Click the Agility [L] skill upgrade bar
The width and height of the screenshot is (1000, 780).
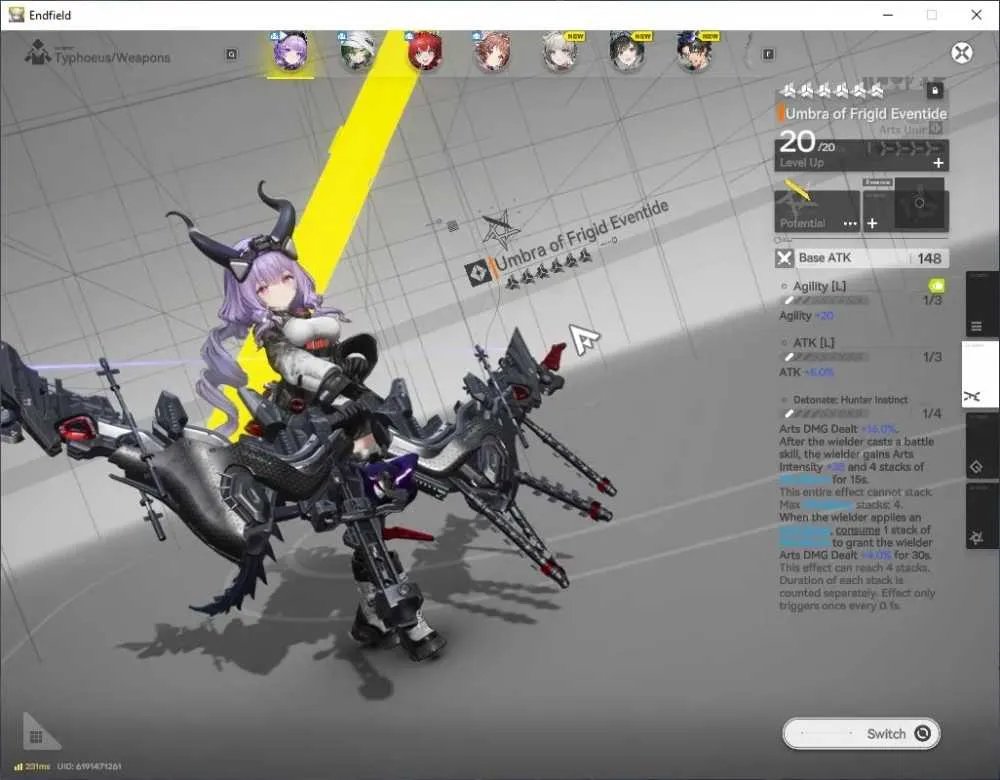(x=825, y=300)
